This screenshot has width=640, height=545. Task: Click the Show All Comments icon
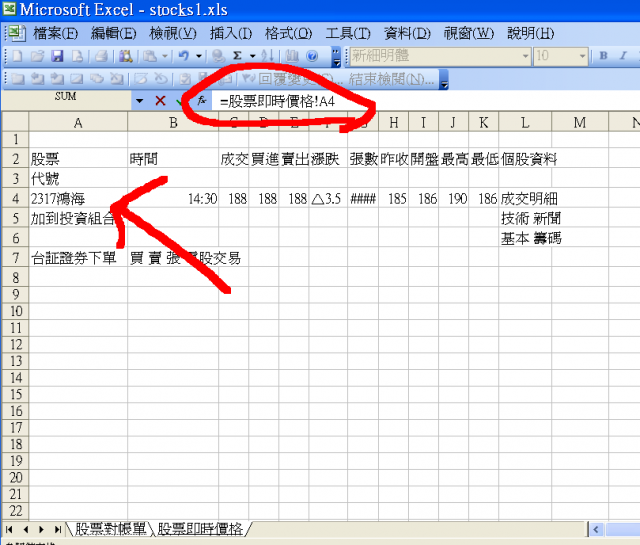97,79
